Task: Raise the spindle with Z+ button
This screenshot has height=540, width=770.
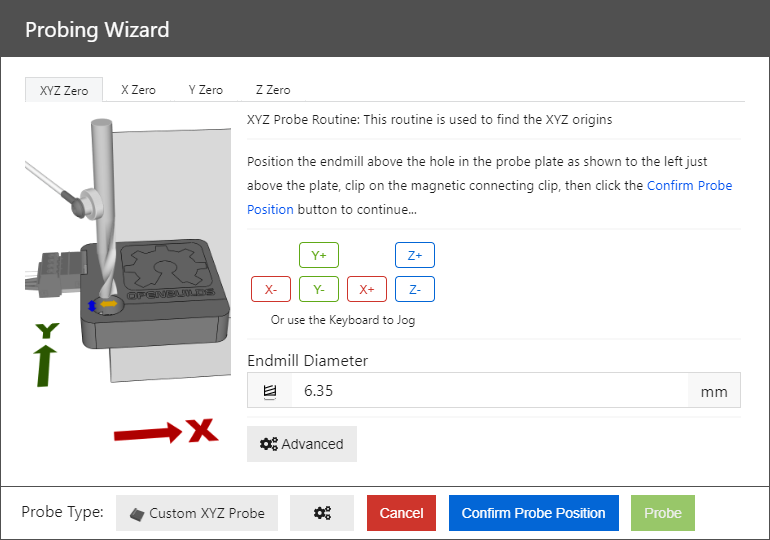Action: [x=415, y=255]
